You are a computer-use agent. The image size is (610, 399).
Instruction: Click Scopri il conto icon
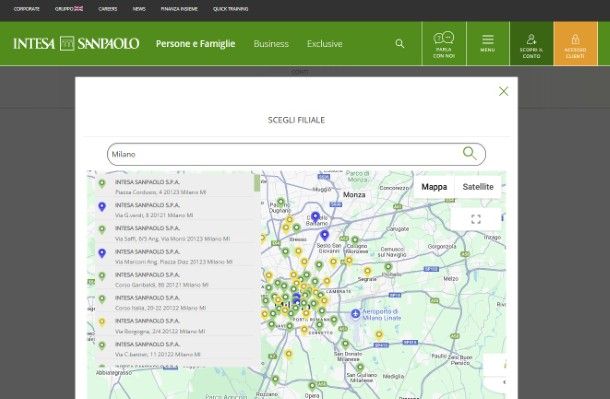531,44
